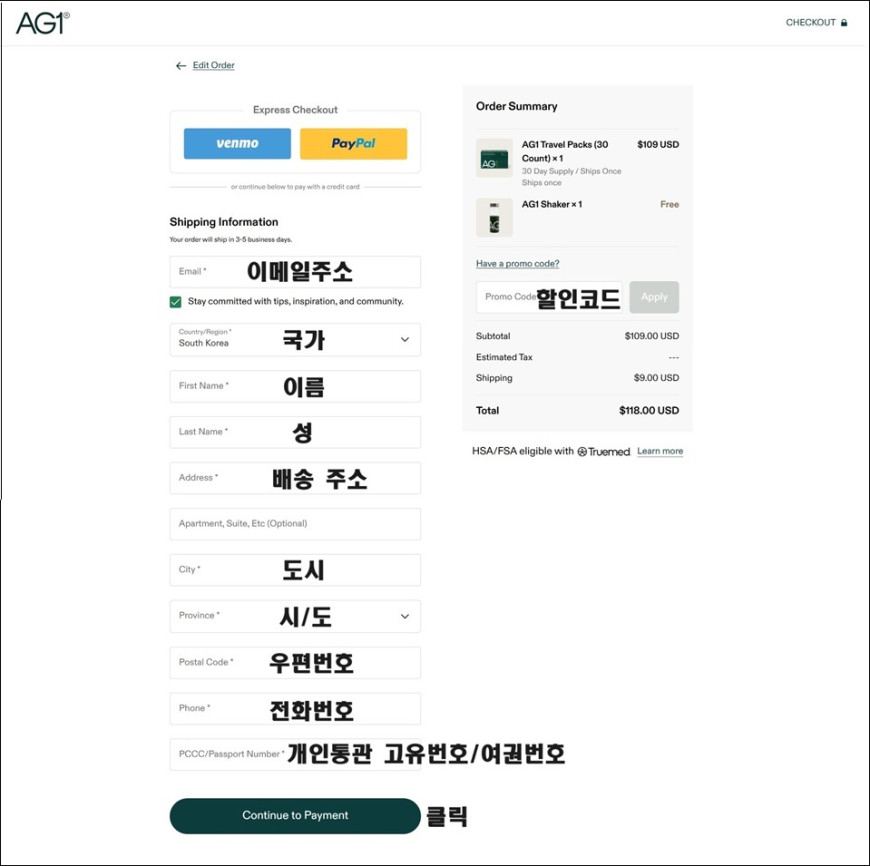Click the AG1 Travel Packs product thumbnail
870x866 pixels.
[x=494, y=158]
